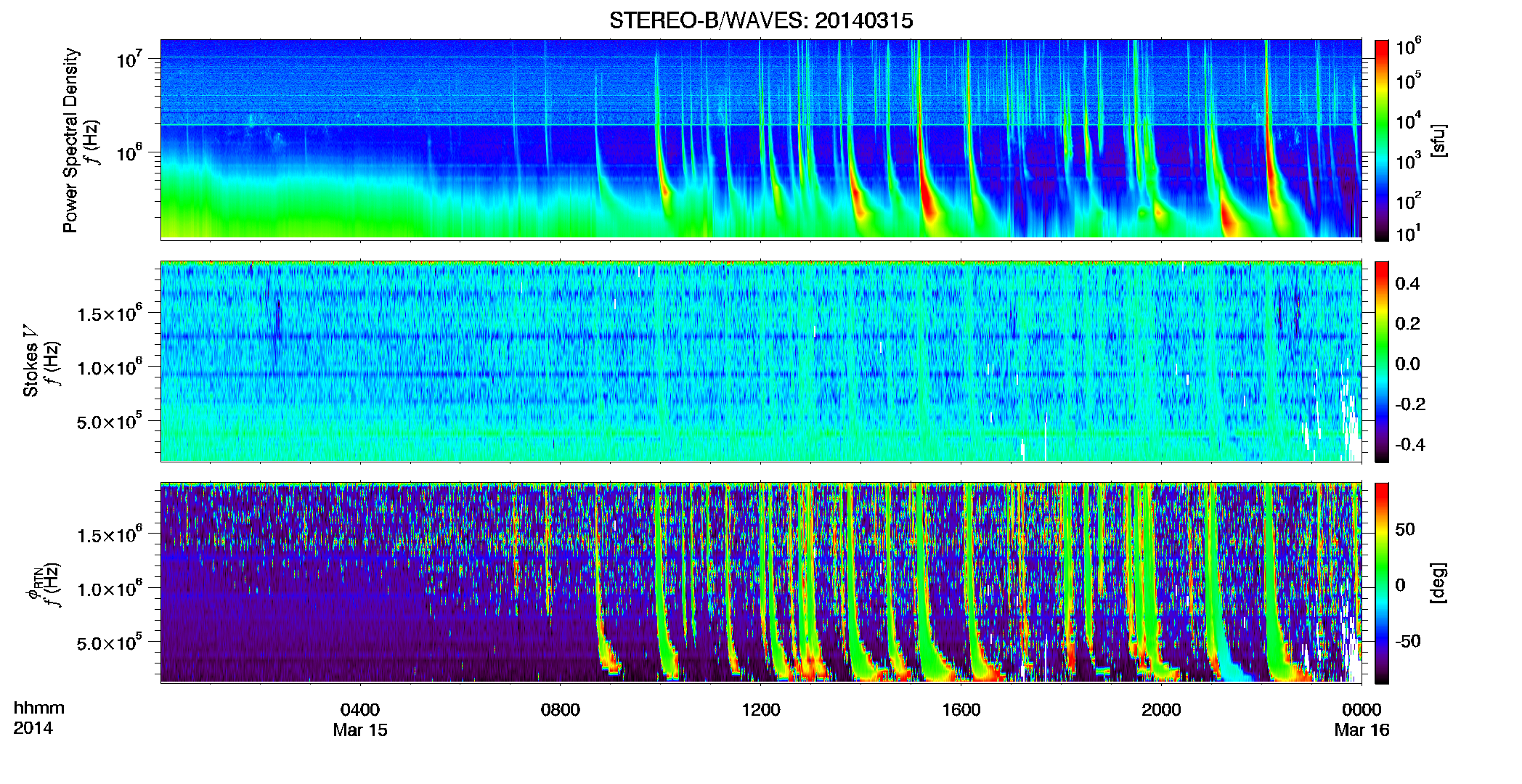Select the 10^6 value on the sfu color bar
This screenshot has height=784, width=1522.
pyautogui.click(x=1409, y=46)
